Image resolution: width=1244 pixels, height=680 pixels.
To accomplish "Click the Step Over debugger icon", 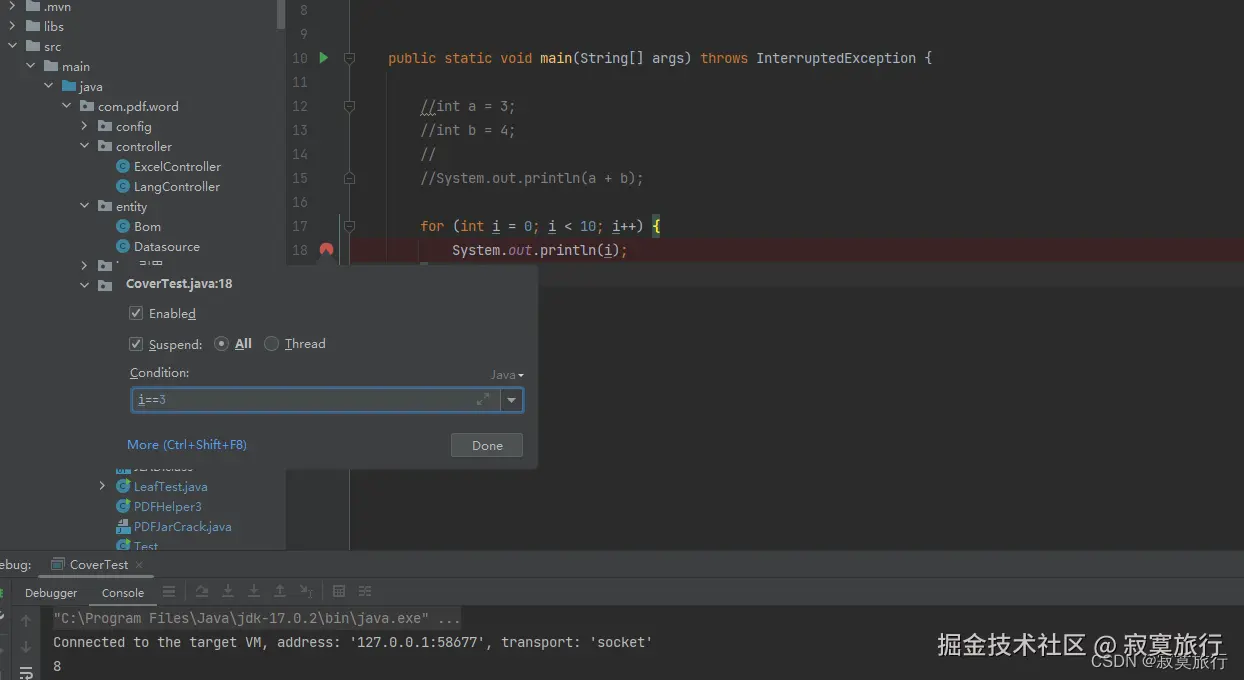I will [x=202, y=591].
